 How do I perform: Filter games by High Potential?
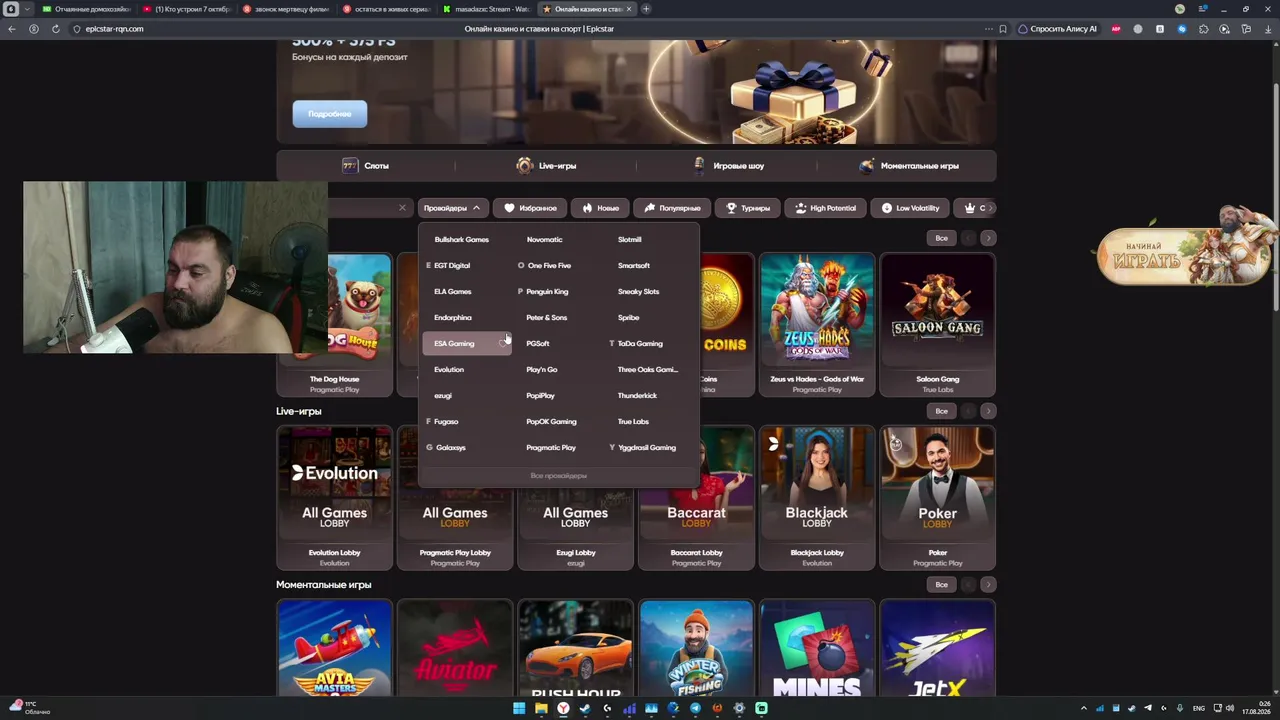tap(825, 208)
